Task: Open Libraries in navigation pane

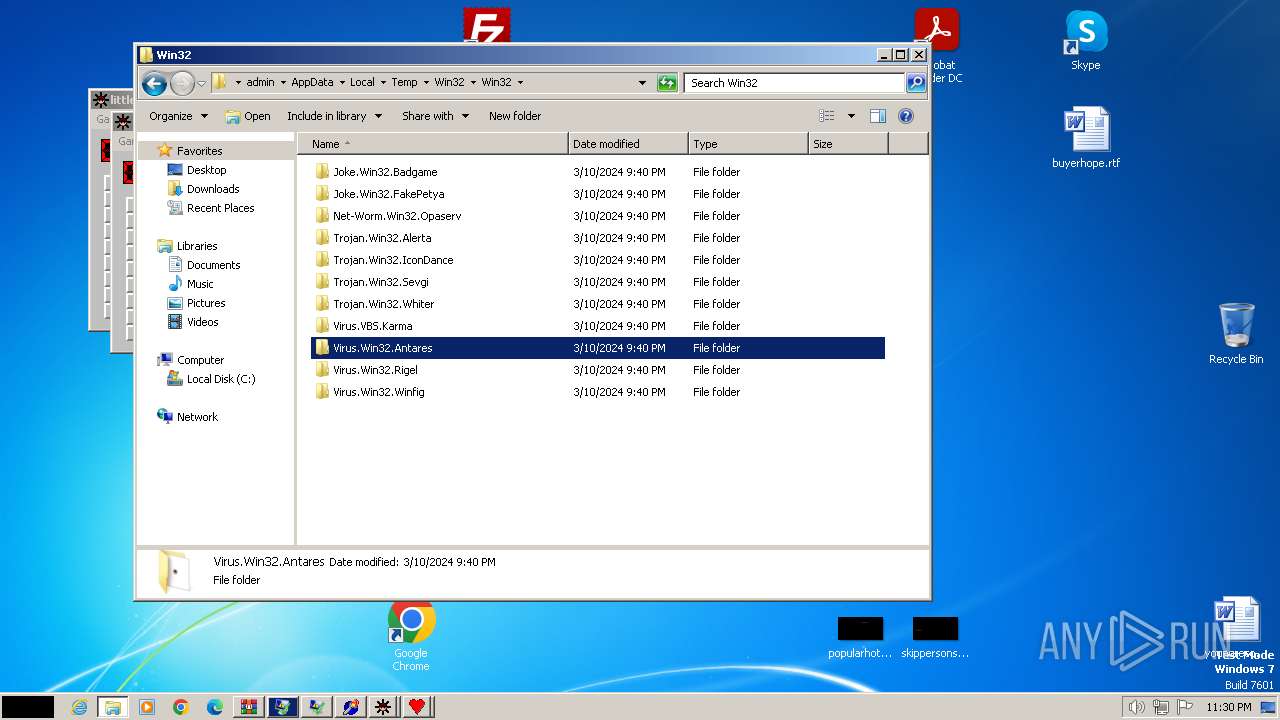Action: [197, 246]
